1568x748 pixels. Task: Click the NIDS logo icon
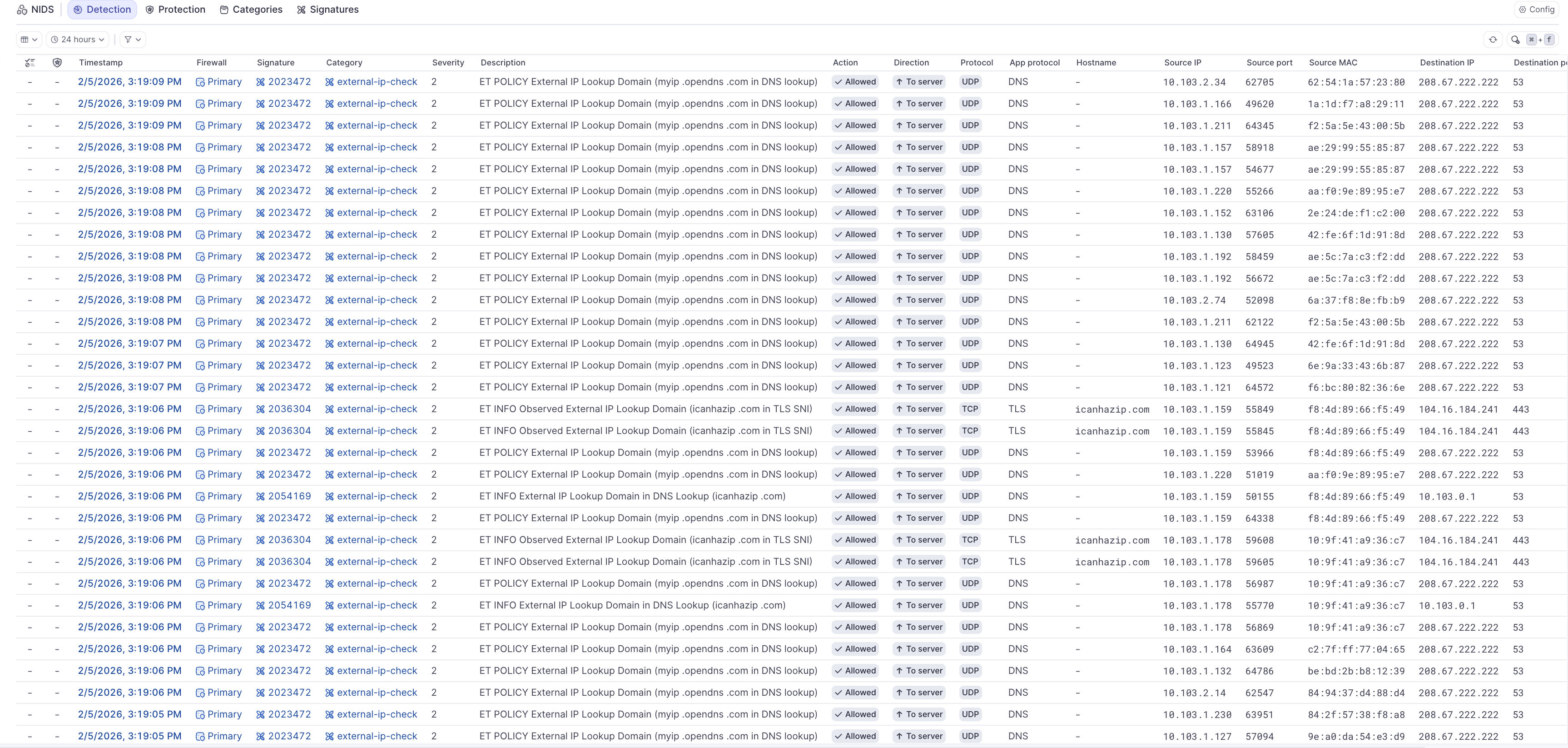click(22, 10)
